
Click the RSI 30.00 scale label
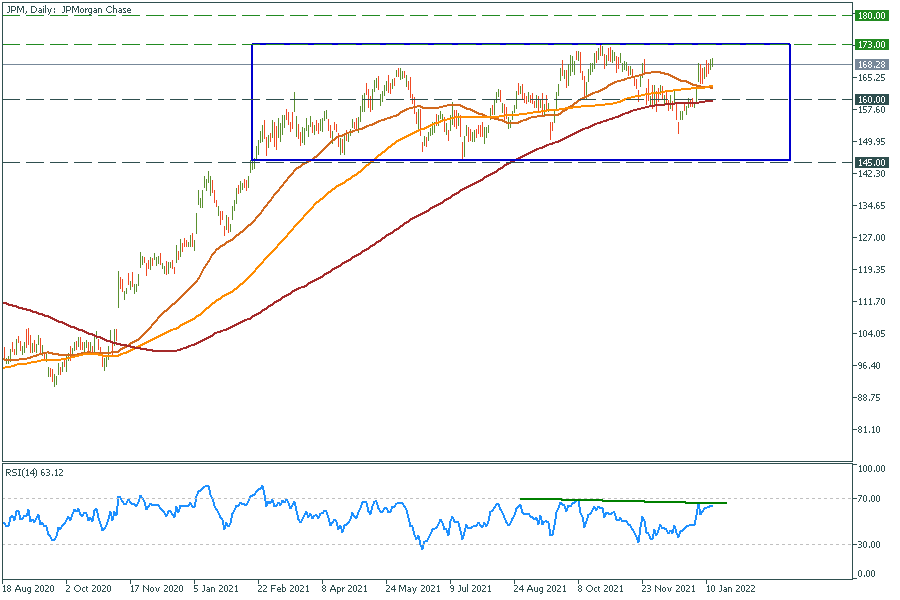tap(868, 545)
